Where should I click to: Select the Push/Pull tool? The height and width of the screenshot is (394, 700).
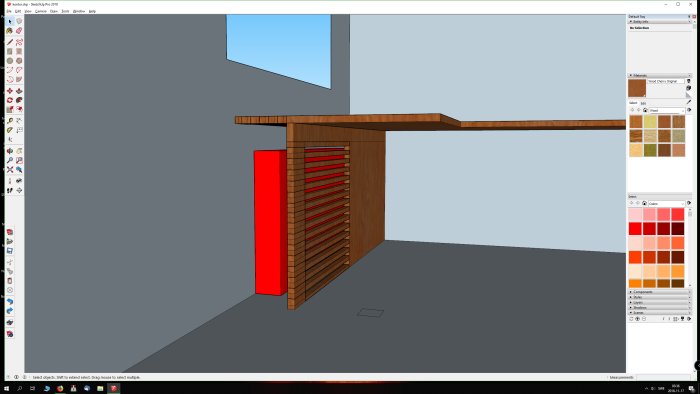click(x=19, y=91)
